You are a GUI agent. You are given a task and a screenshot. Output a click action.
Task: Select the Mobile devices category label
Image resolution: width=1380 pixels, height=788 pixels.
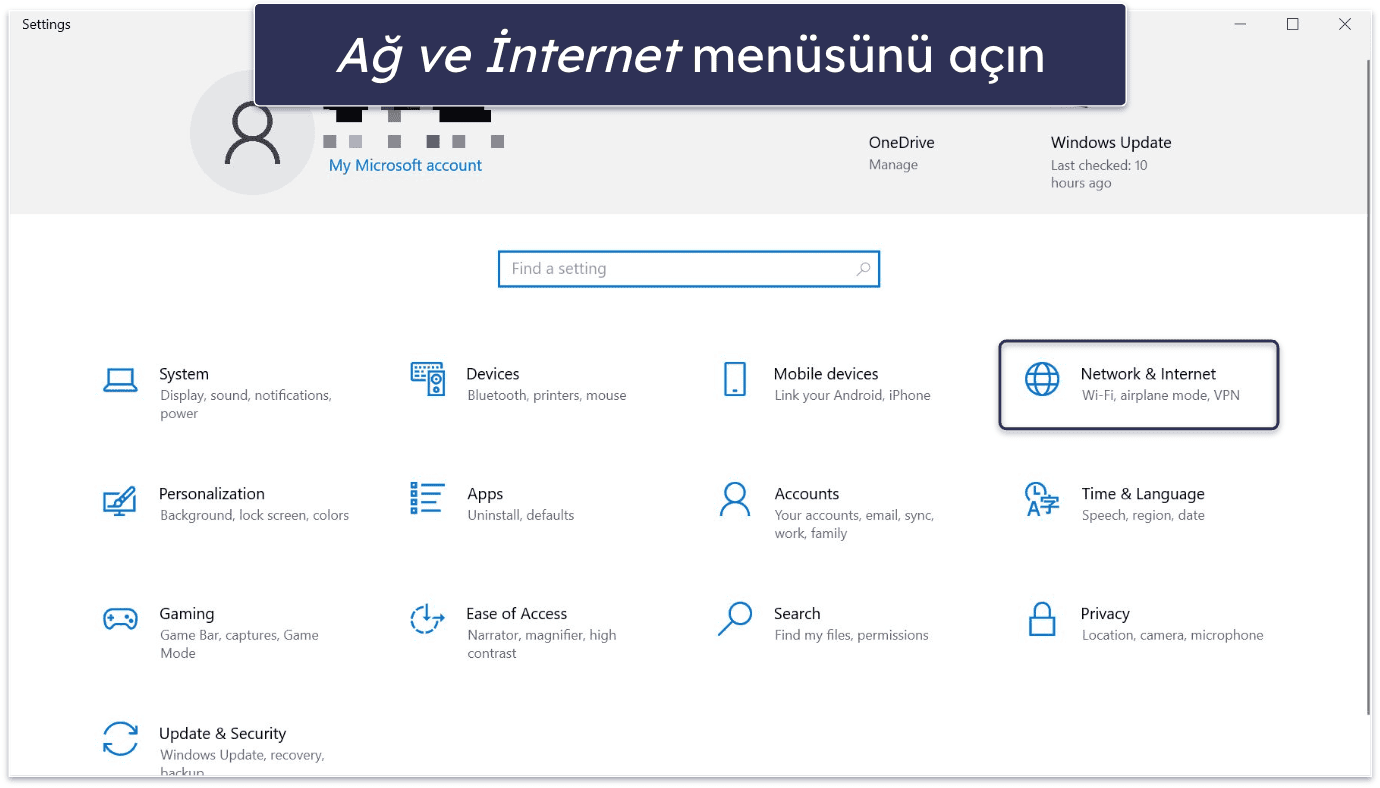[x=826, y=374]
